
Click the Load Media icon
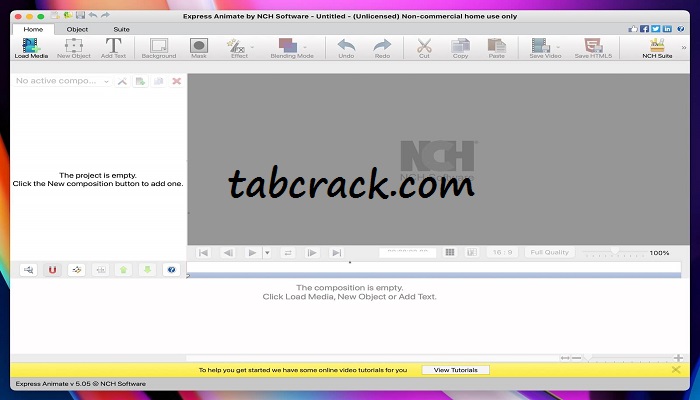coord(31,46)
